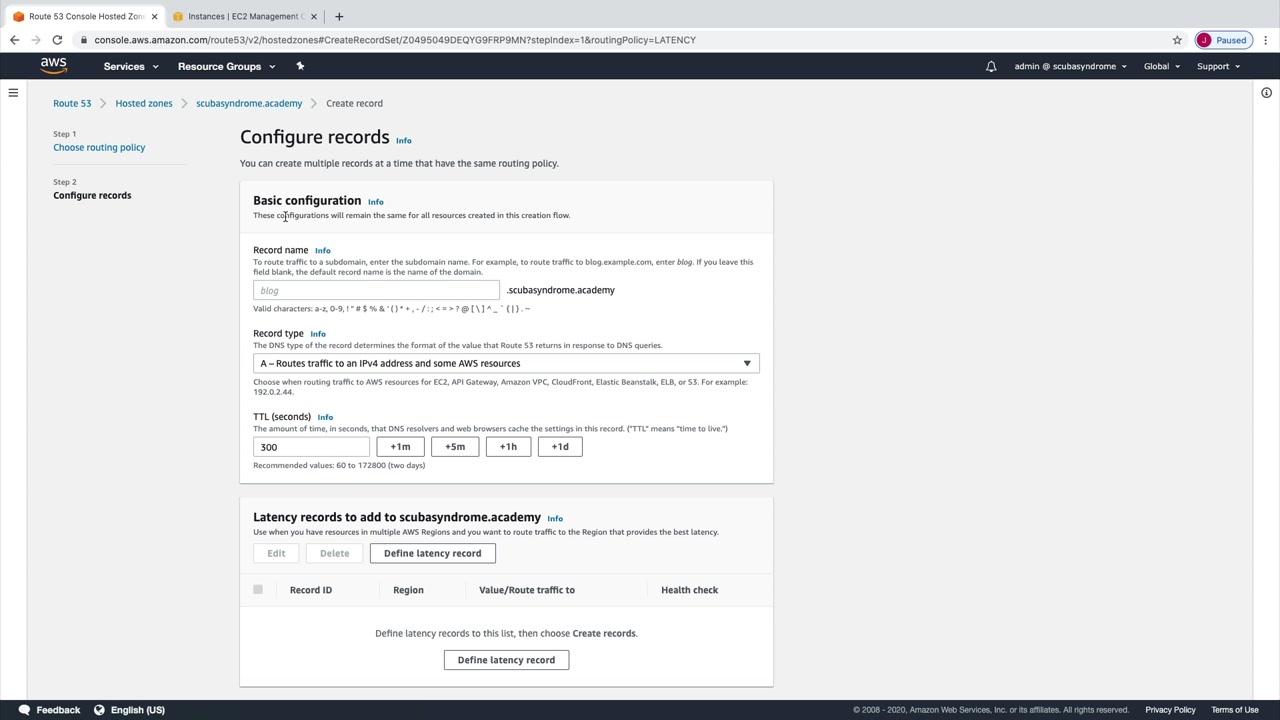Go to Route 53 breadcrumb
Screen dimensions: 1280x720
pyautogui.click(x=72, y=103)
